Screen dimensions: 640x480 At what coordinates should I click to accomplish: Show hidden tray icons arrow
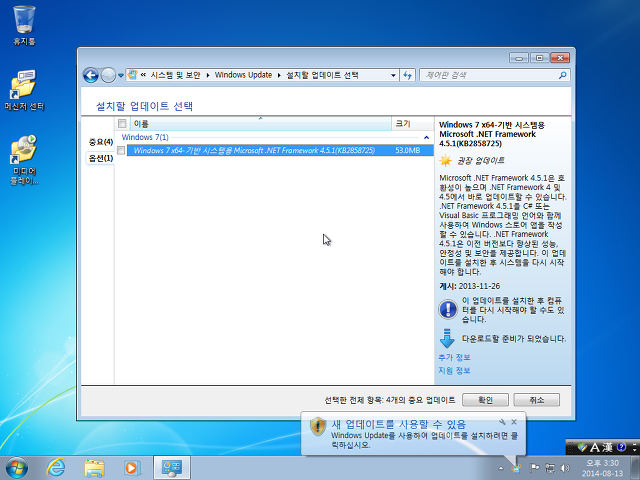pos(501,468)
